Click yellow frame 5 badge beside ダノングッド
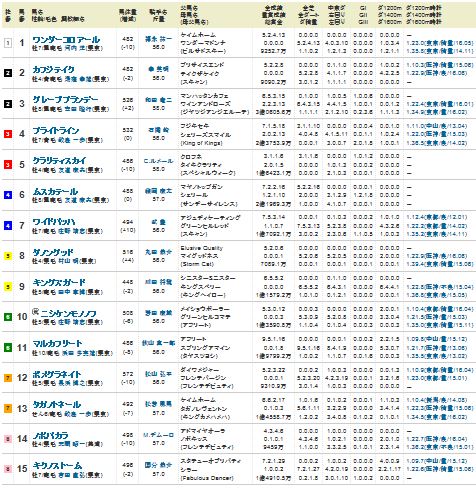Viewport: 476px width, 489px height. pos(8,256)
